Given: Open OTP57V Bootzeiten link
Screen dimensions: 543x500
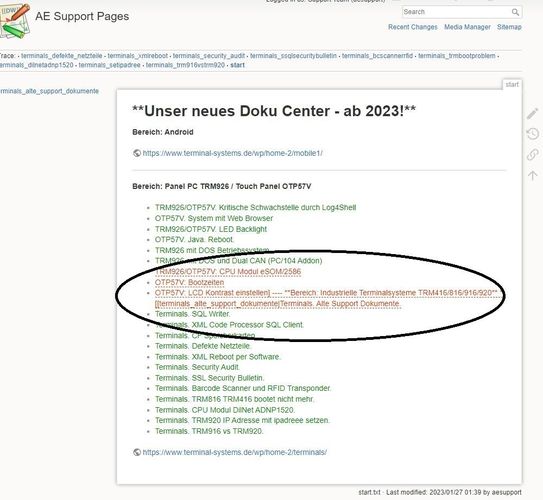Looking at the screenshot, I should [189, 282].
